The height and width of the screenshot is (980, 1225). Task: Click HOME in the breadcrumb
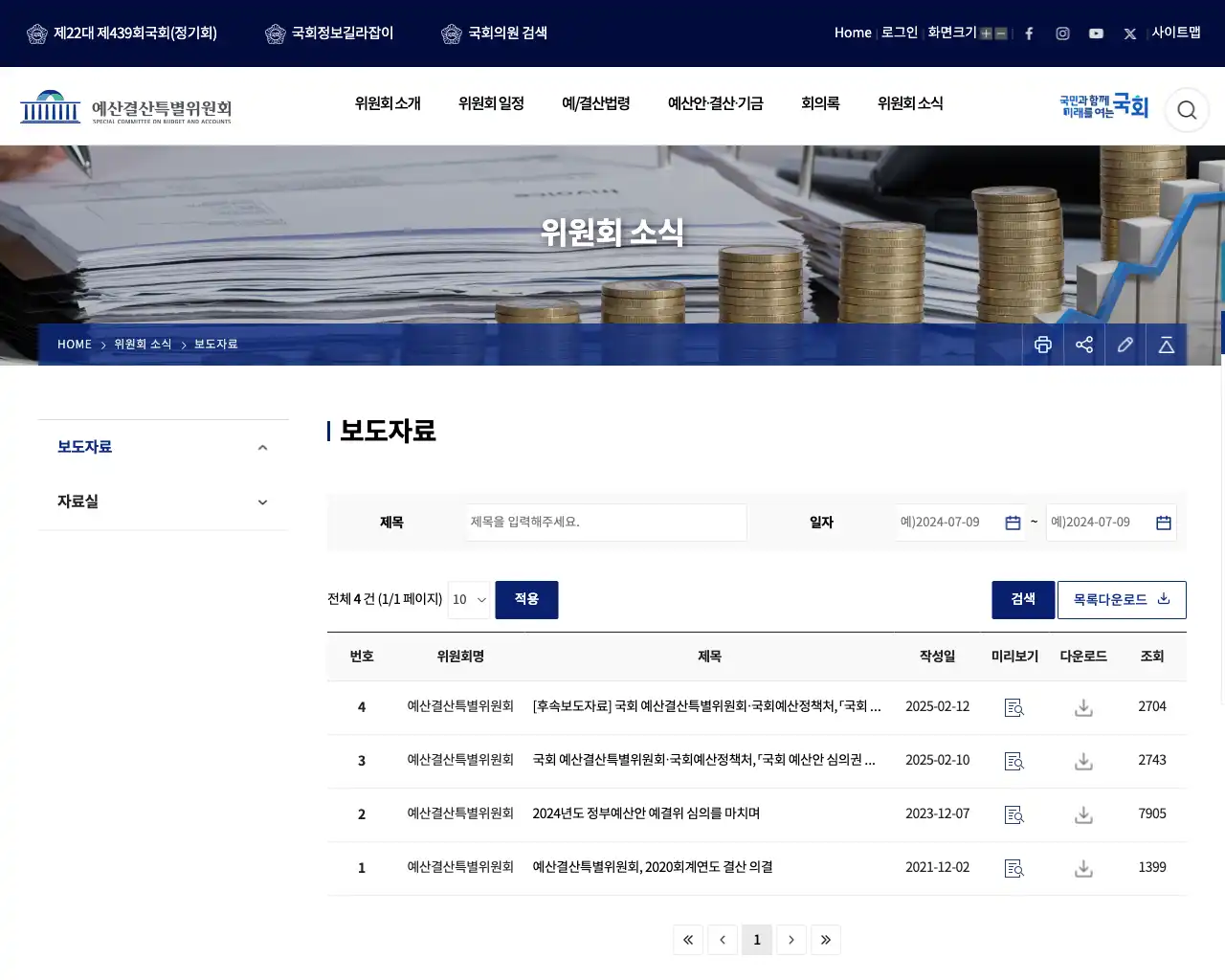[x=75, y=345]
